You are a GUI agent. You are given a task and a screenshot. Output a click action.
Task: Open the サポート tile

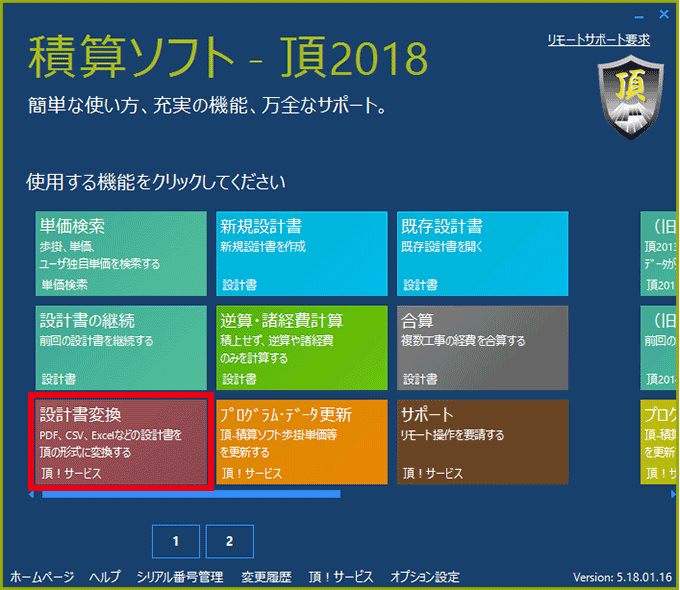click(x=483, y=441)
